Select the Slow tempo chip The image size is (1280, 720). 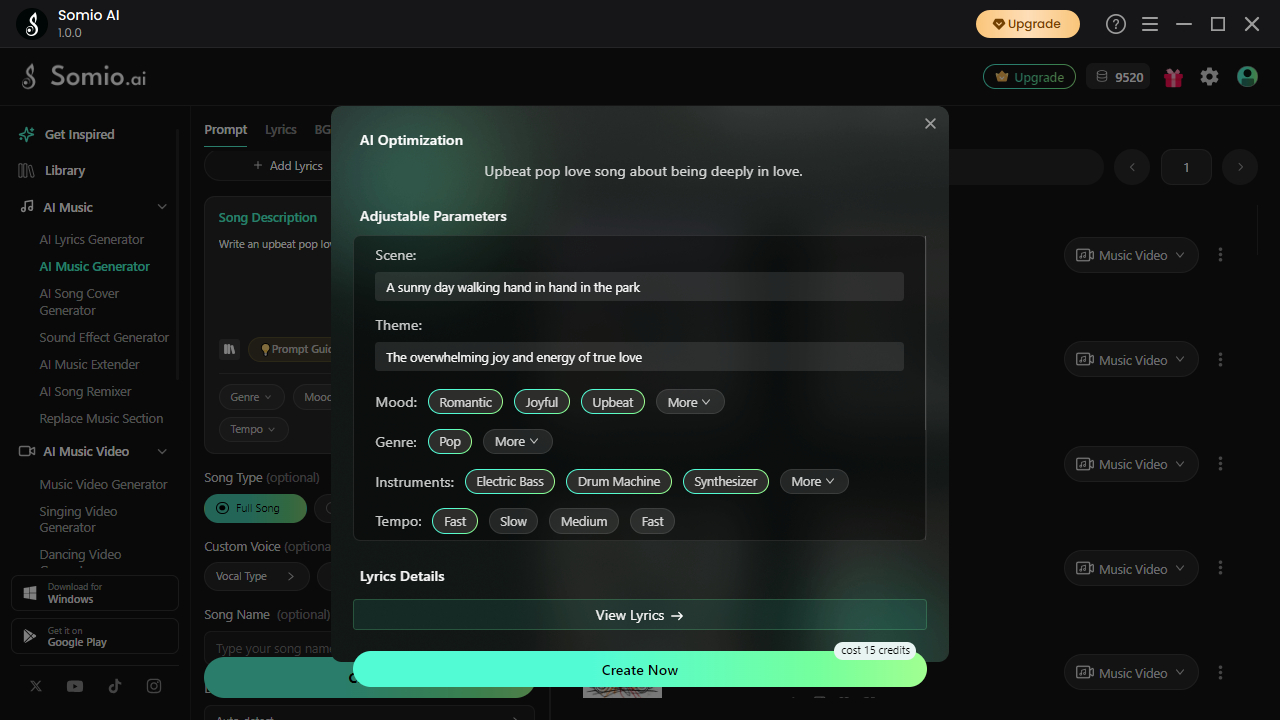coord(513,521)
